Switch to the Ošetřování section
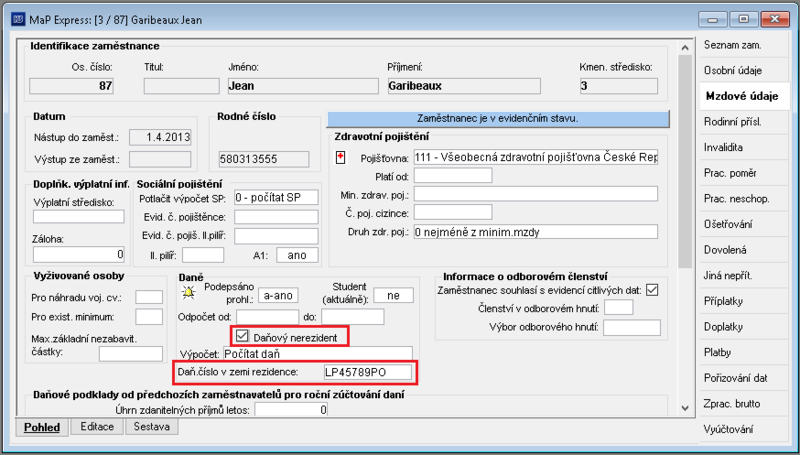Viewport: 800px width, 455px height. pyautogui.click(x=744, y=224)
